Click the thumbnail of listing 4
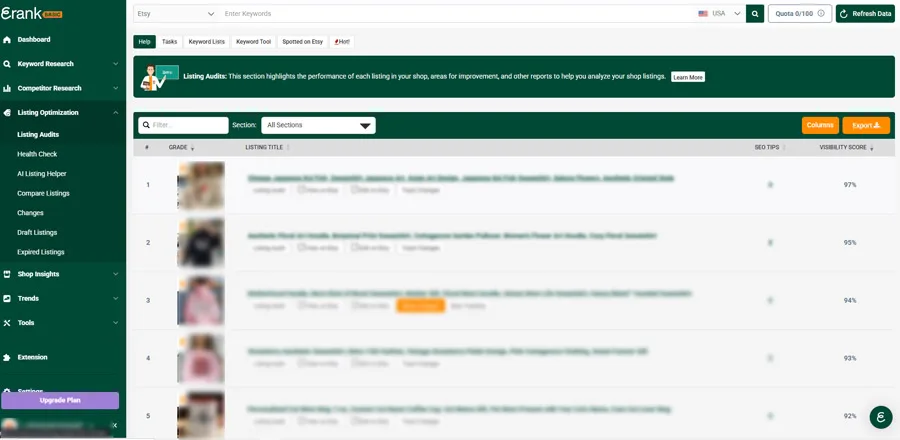The width and height of the screenshot is (900, 440). click(201, 359)
